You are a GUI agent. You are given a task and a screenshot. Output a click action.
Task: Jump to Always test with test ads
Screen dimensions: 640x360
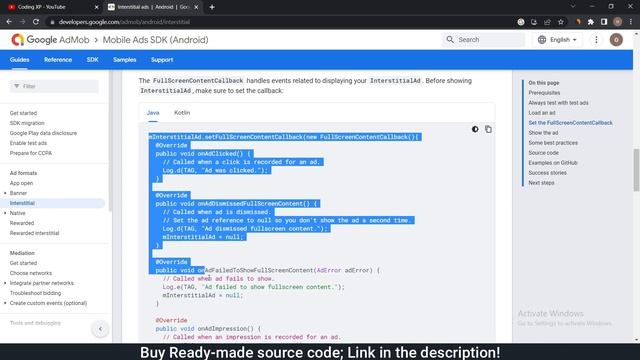(558, 103)
